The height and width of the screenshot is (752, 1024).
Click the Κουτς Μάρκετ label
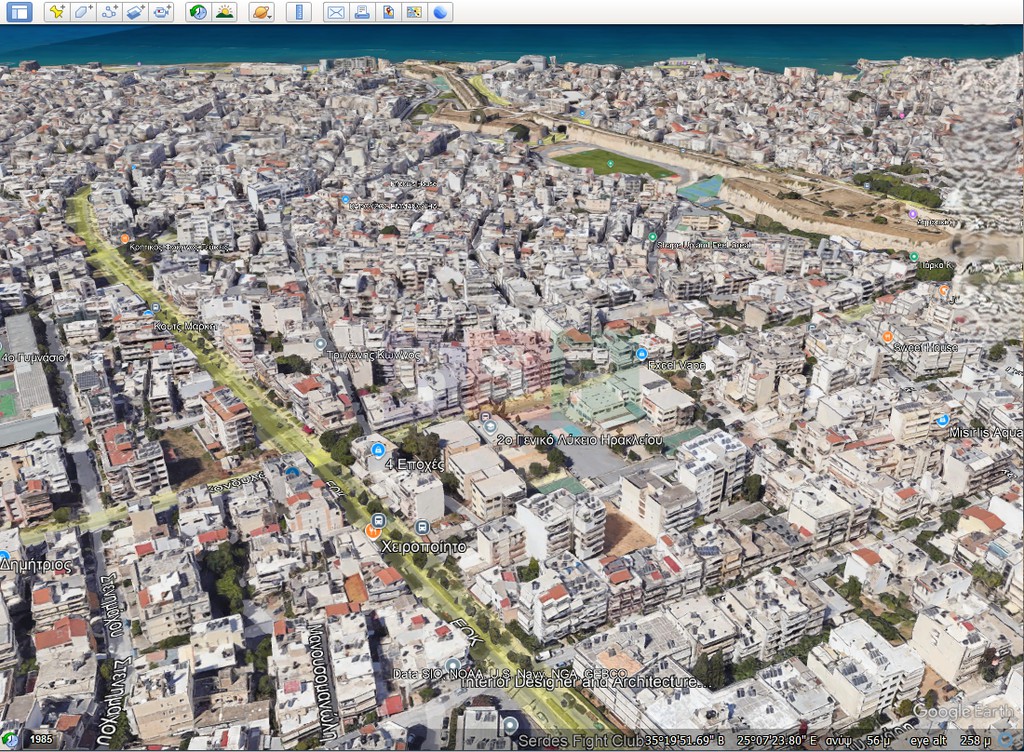185,326
